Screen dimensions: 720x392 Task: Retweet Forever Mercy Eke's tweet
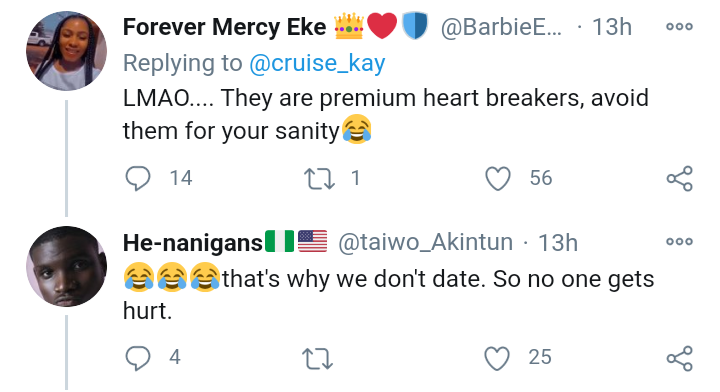(x=319, y=178)
